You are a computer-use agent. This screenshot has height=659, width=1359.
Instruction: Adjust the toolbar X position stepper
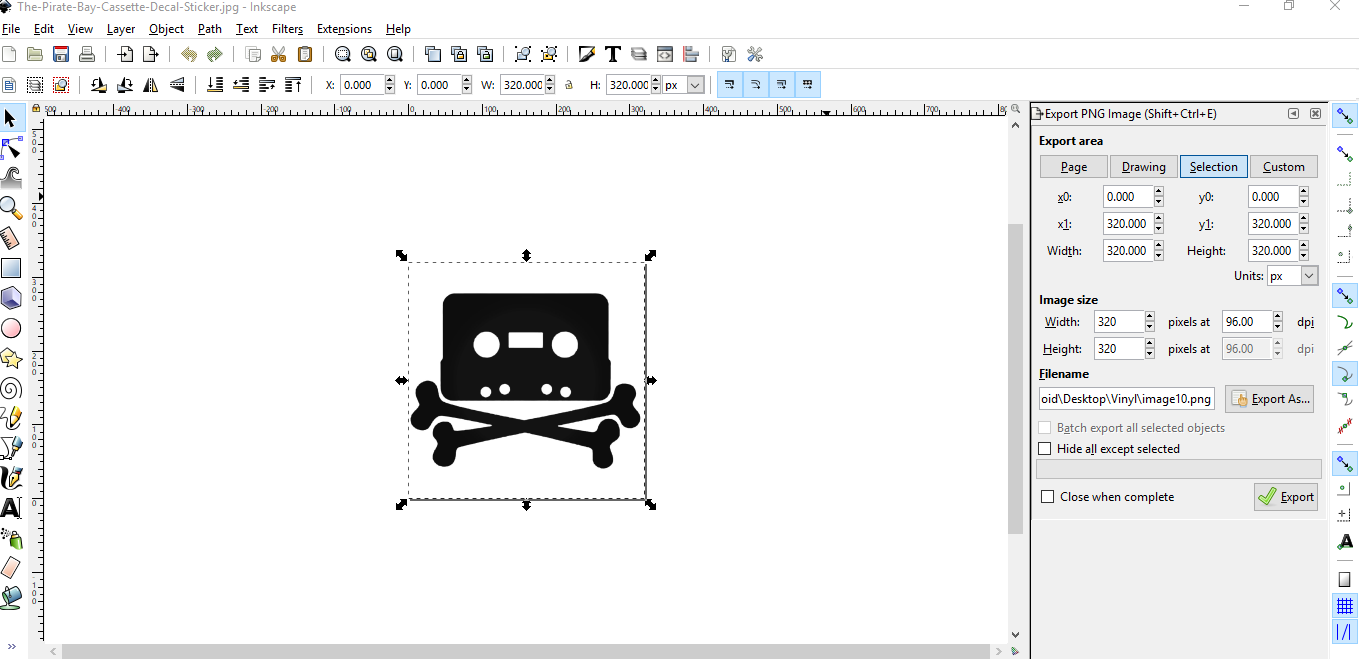point(389,85)
